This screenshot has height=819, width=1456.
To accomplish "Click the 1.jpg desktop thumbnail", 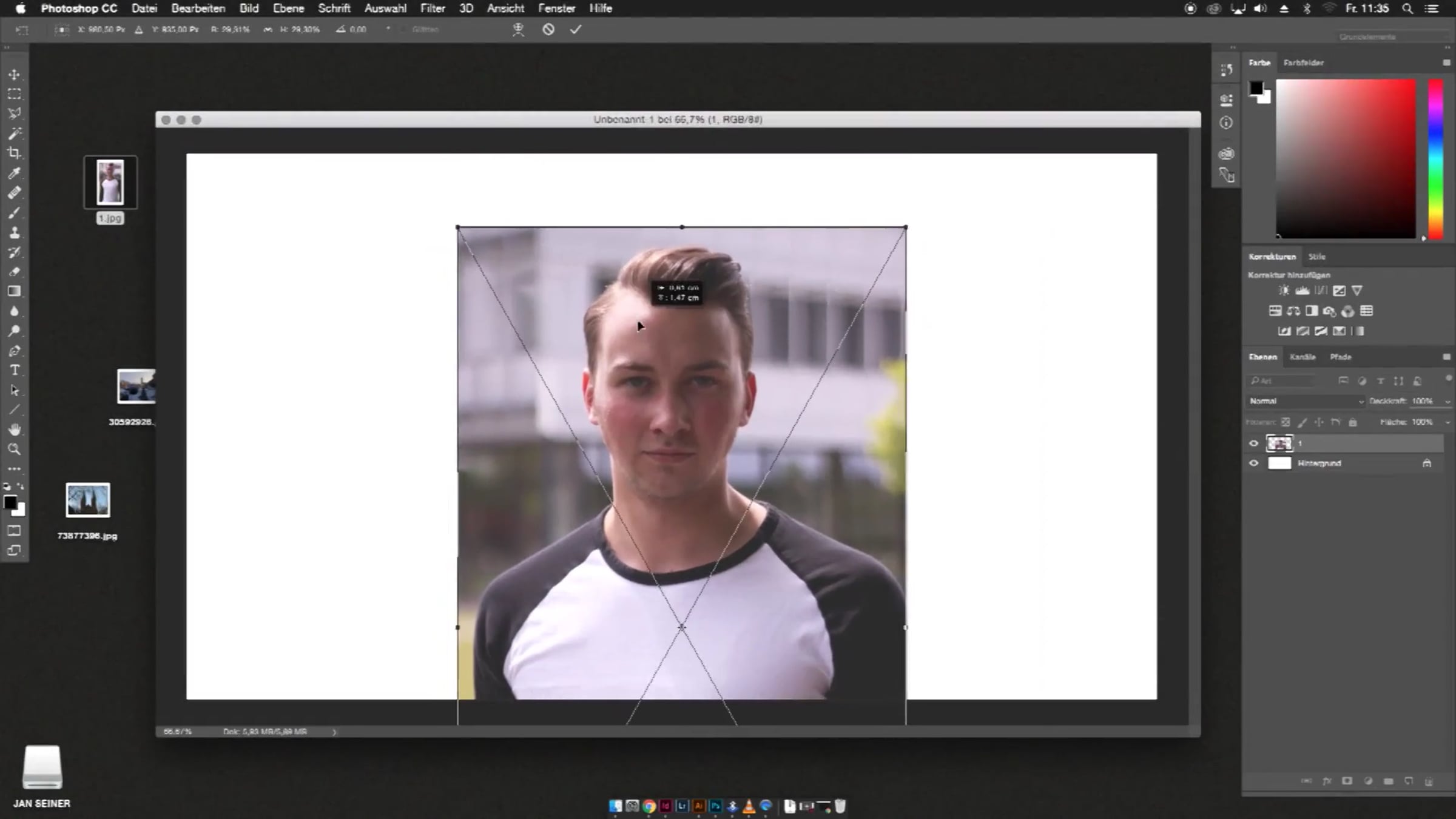I will 110,182.
